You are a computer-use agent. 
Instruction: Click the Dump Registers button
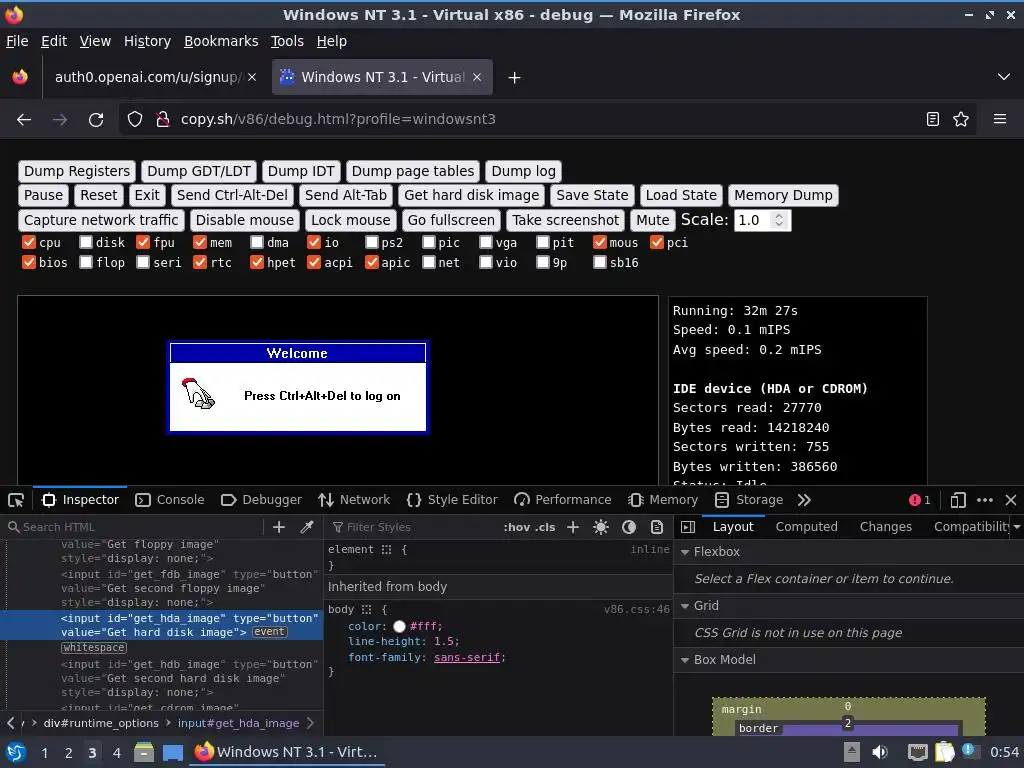[x=77, y=171]
